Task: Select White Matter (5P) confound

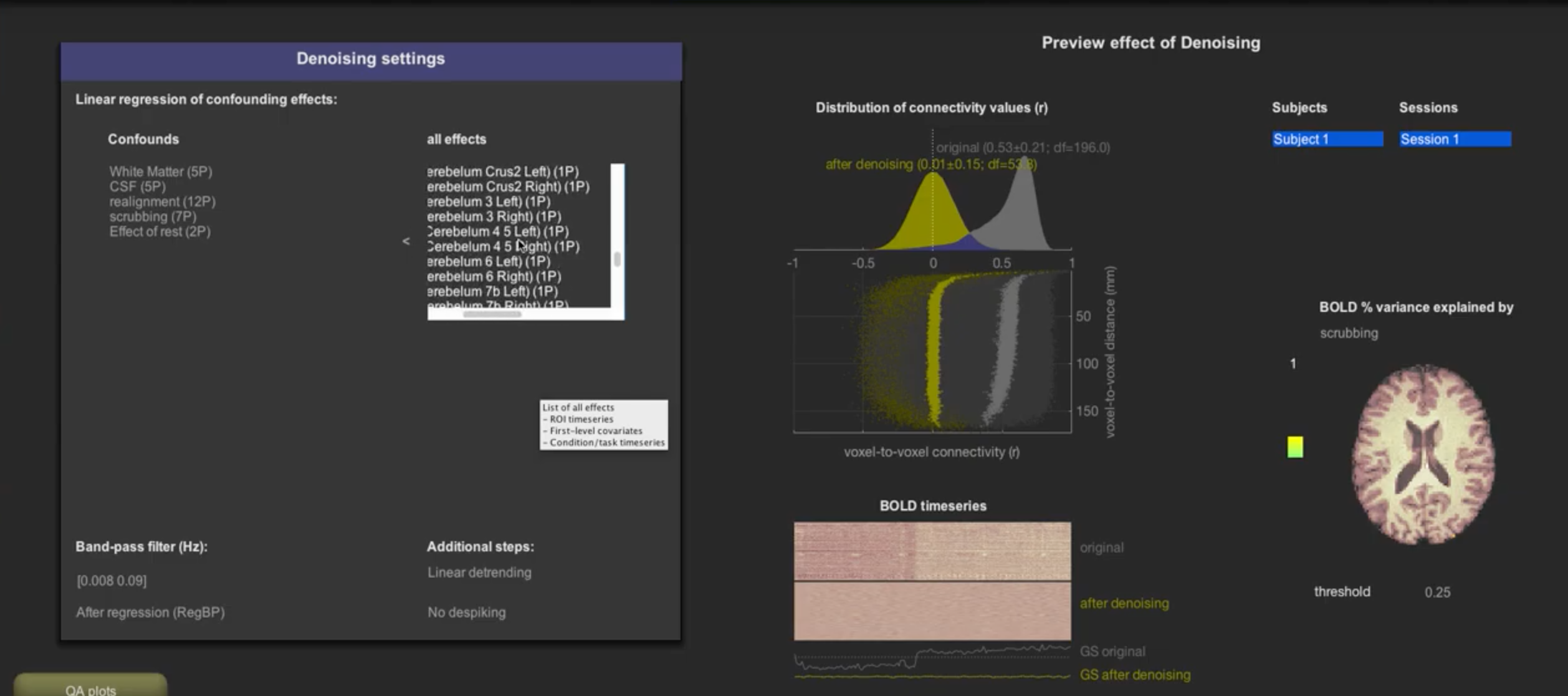Action: coord(161,172)
